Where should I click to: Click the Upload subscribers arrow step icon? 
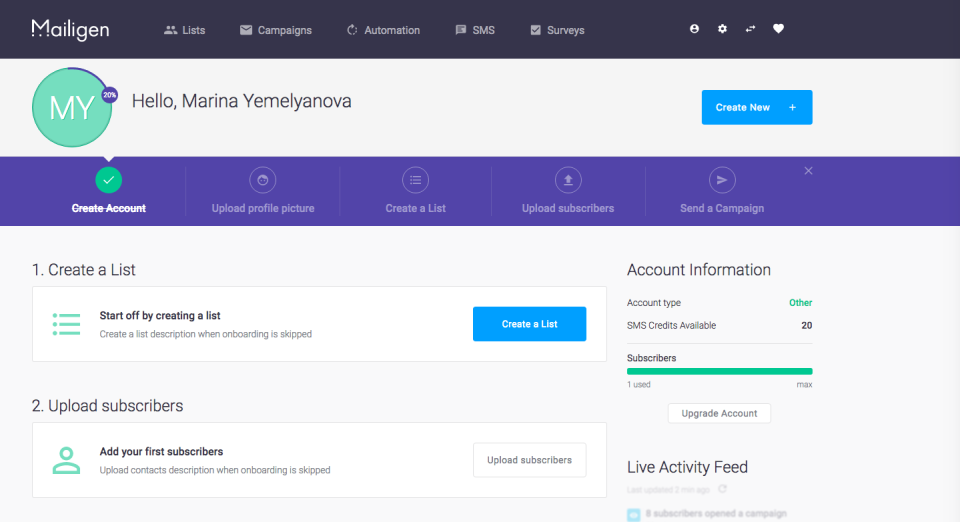click(x=568, y=180)
